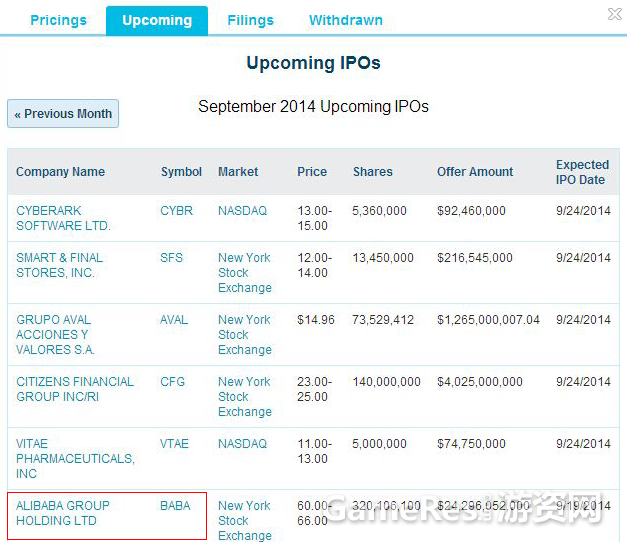Select the 5,000,000 shares cell
This screenshot has width=627, height=542.
[379, 444]
